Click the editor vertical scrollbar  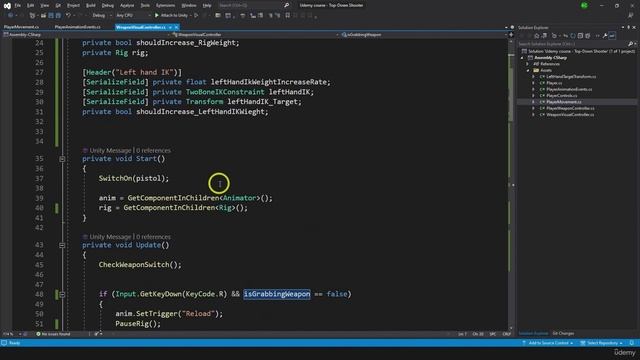tap(511, 184)
